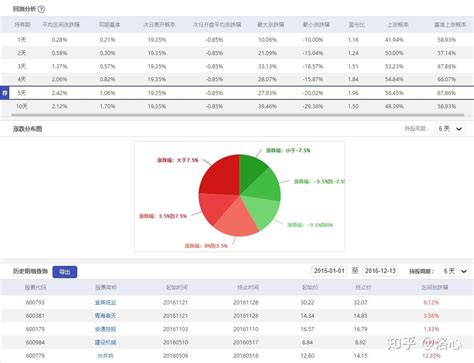Click the 区间涨跌幅 column header in history table
The image size is (474, 363).
[x=435, y=287]
